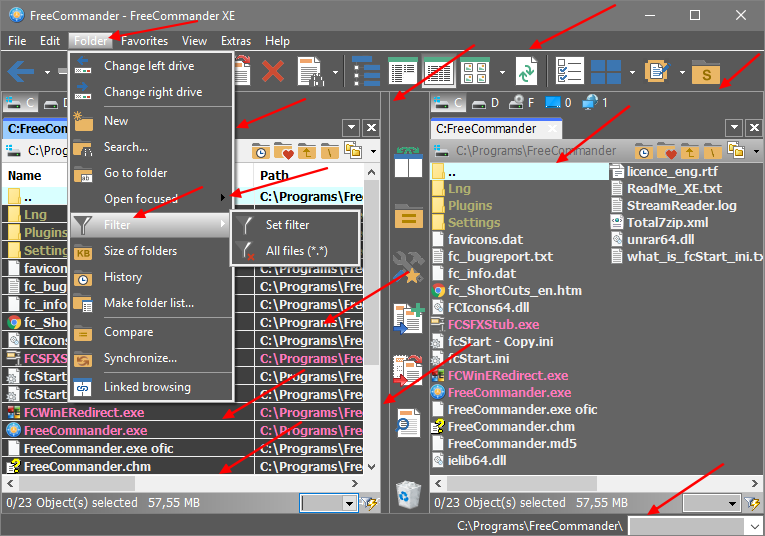The height and width of the screenshot is (536, 765).
Task: Click the Copy files icon with green plus
Action: 409,318
